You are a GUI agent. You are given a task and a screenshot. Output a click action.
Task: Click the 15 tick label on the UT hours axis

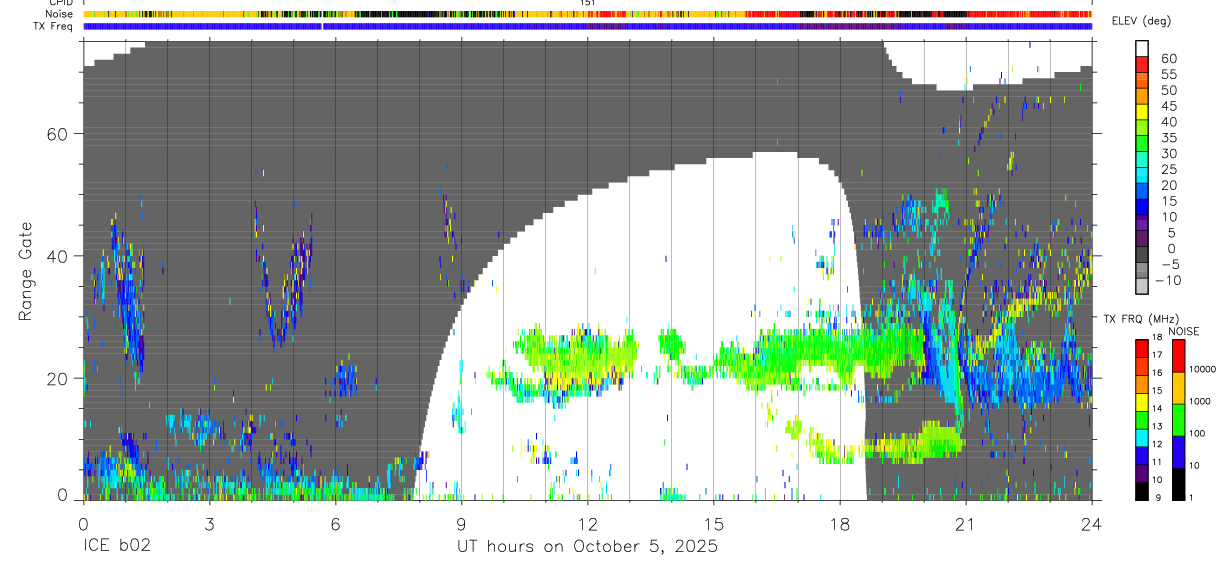point(714,524)
